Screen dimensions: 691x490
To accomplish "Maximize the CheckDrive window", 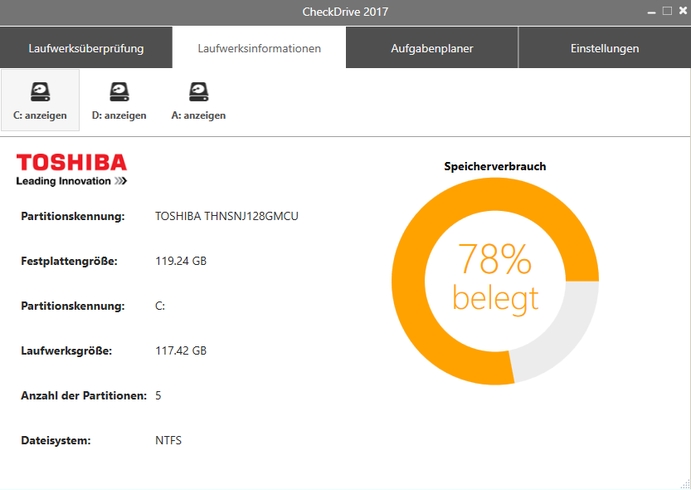I will coord(667,11).
